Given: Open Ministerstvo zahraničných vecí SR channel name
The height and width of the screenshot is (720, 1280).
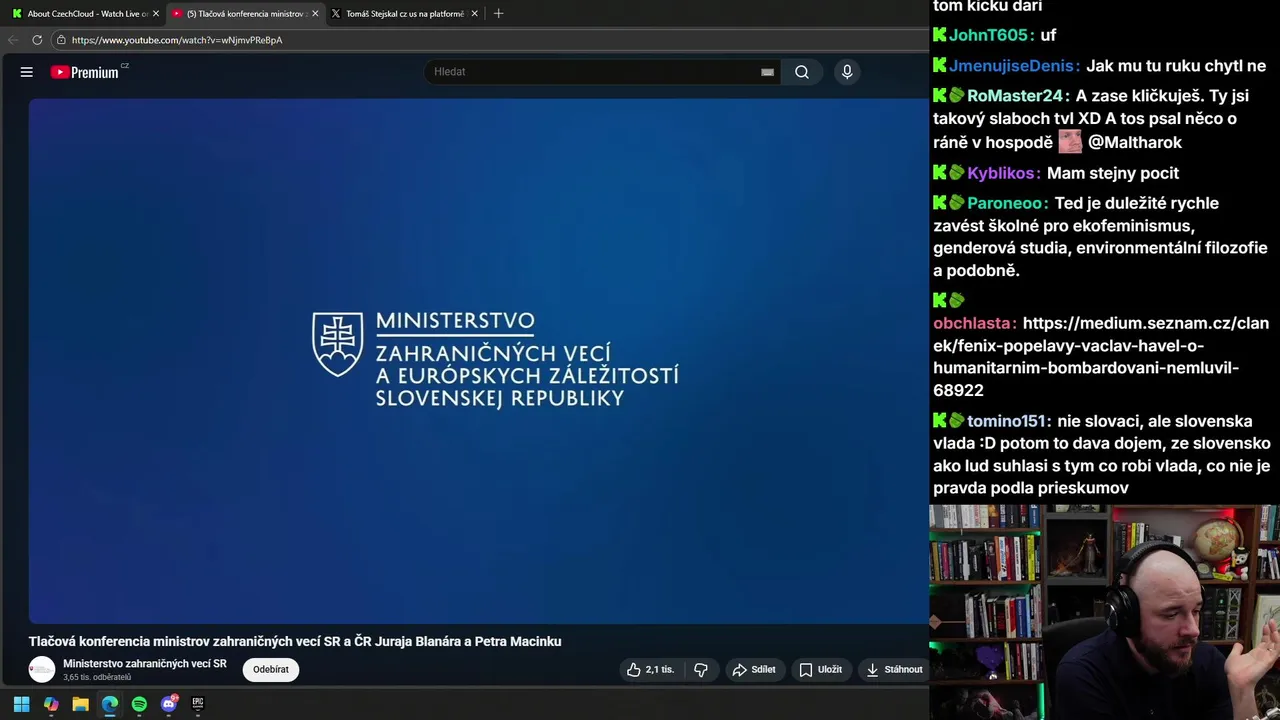Looking at the screenshot, I should (145, 664).
